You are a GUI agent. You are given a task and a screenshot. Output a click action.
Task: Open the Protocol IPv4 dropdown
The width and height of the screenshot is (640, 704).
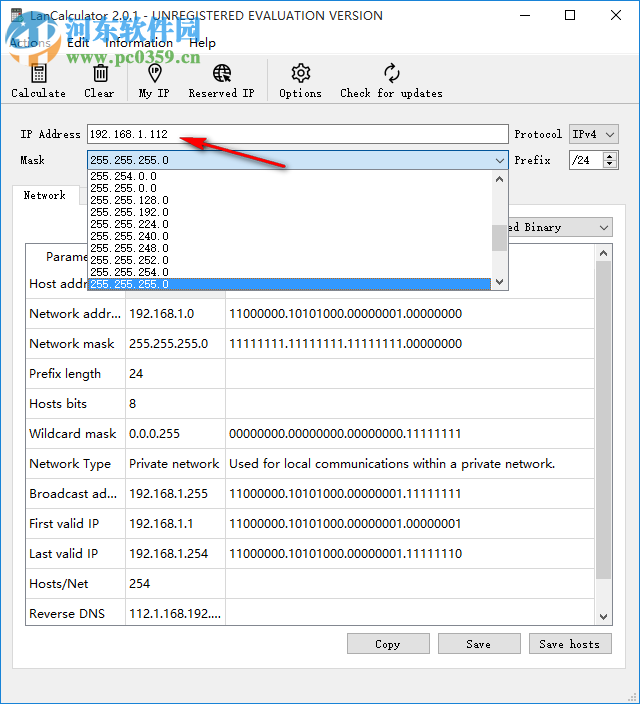click(593, 134)
